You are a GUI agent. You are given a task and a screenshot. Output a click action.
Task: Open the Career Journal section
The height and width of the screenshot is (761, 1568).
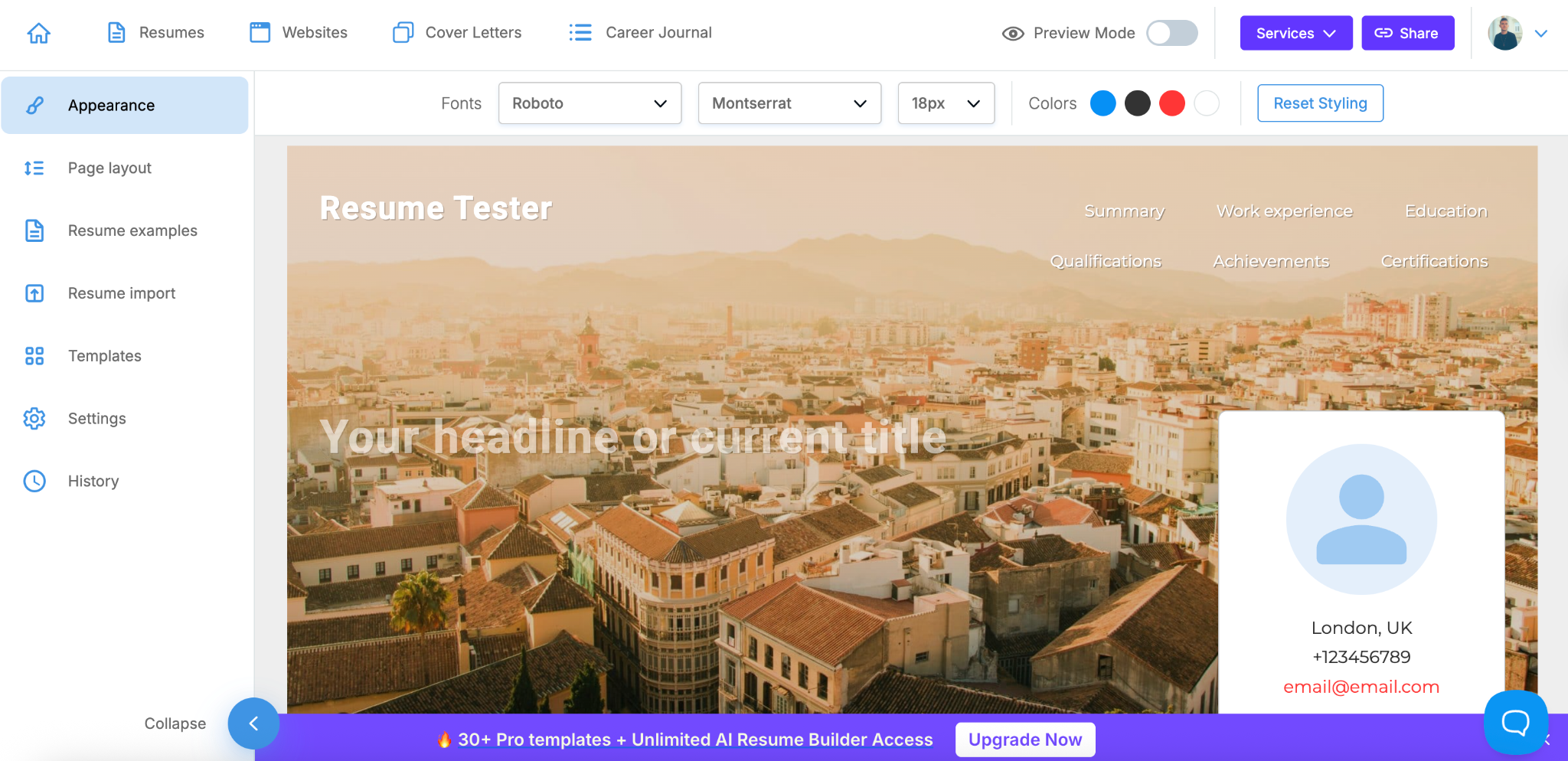(640, 33)
